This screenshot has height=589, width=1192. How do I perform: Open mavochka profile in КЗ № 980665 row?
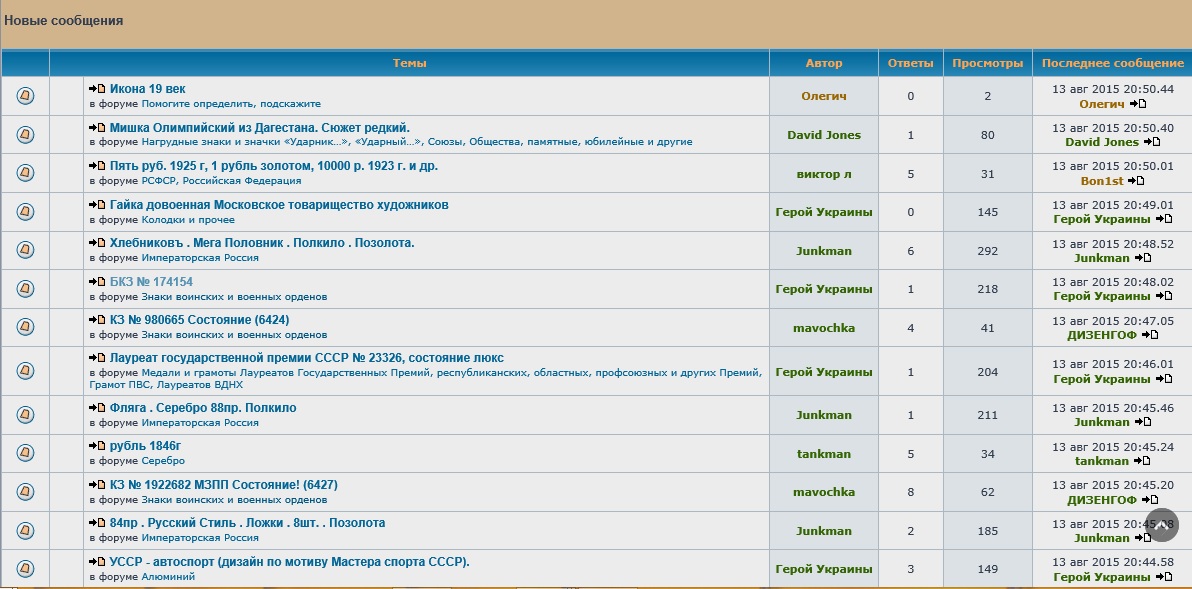[824, 328]
